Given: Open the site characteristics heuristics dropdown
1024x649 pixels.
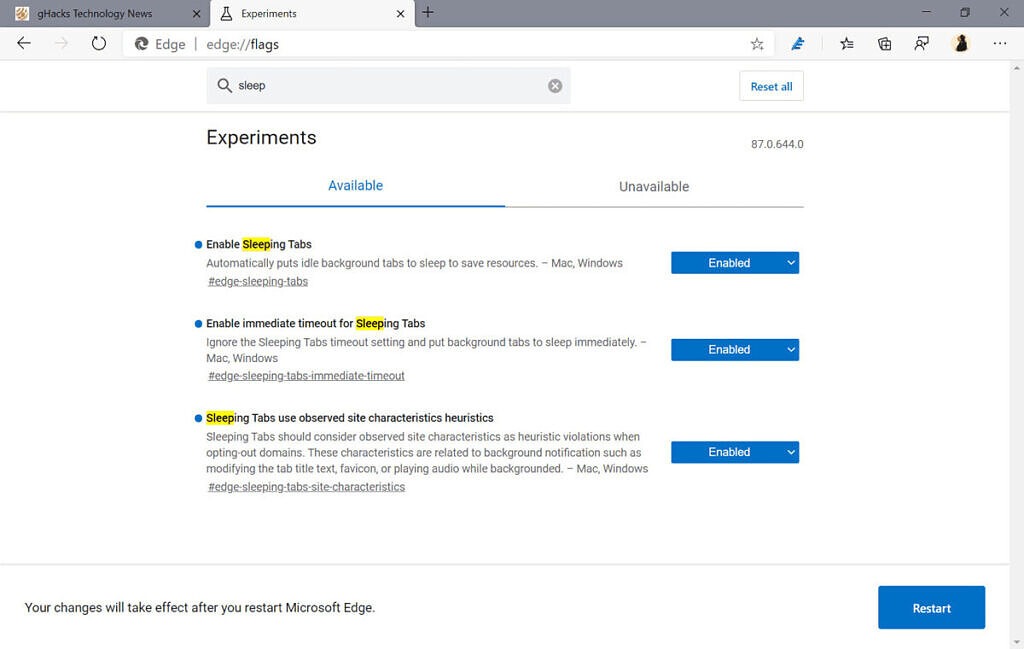Looking at the screenshot, I should (734, 451).
